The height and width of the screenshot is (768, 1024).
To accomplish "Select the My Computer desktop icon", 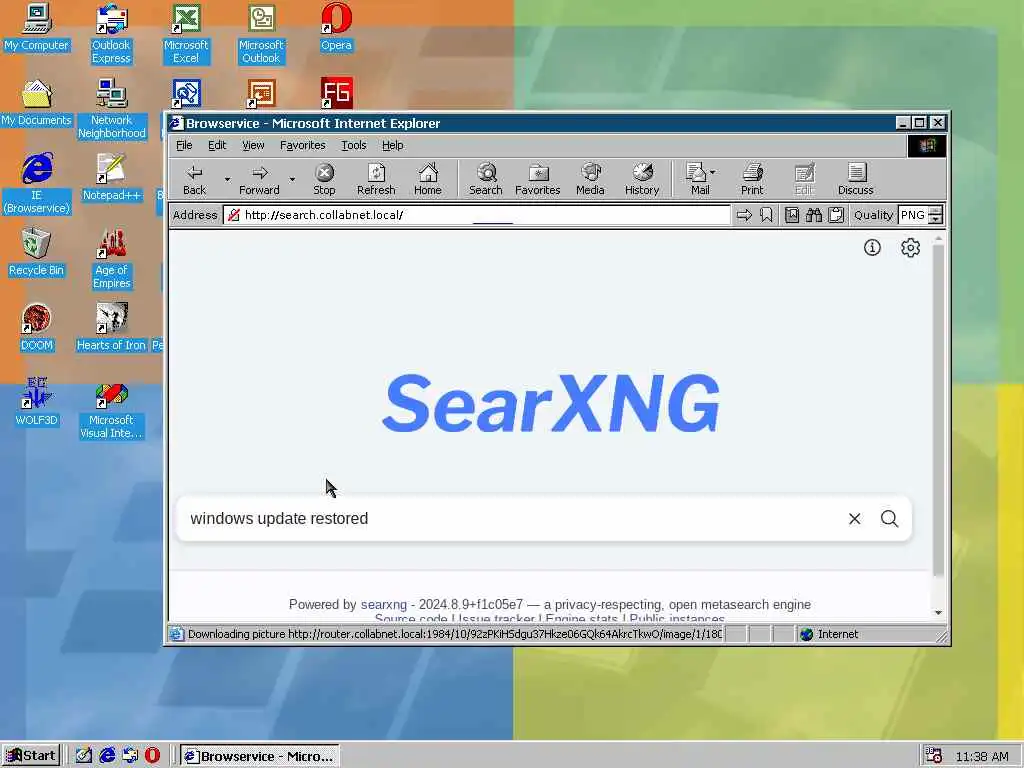I will pyautogui.click(x=37, y=27).
